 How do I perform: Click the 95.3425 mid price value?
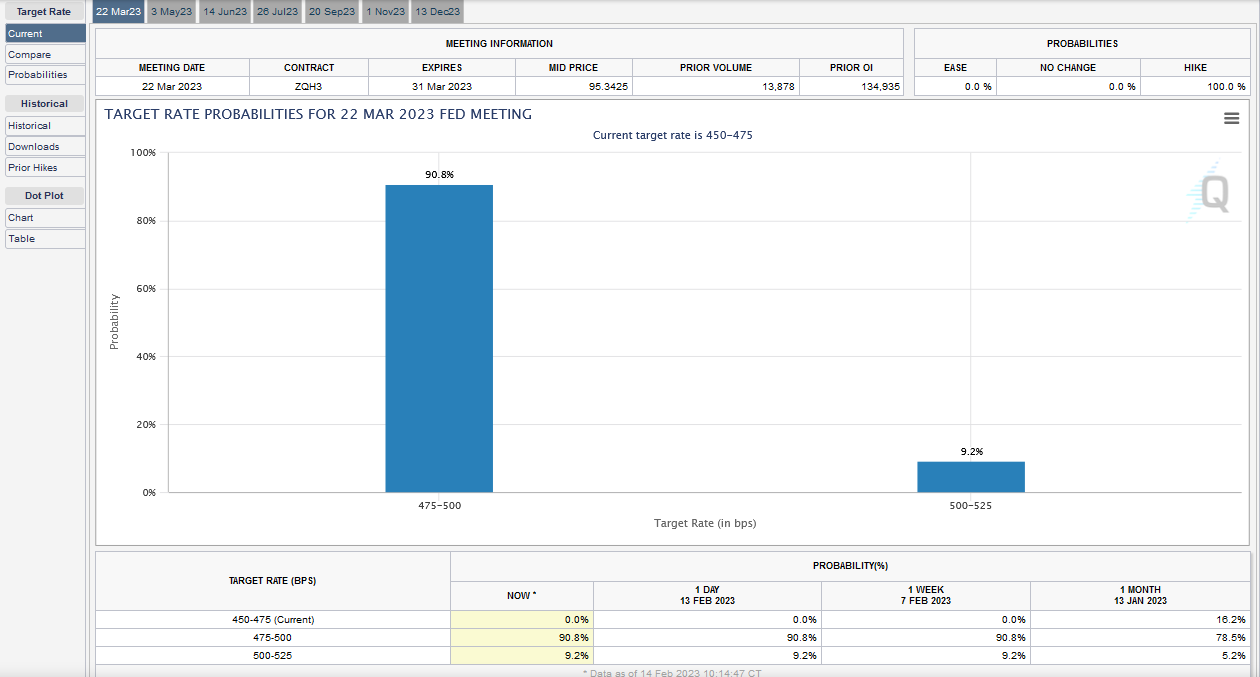point(608,87)
